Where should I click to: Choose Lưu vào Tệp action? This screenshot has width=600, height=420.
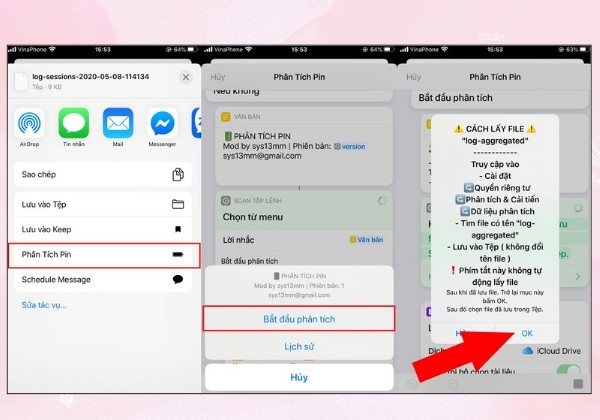coord(103,204)
